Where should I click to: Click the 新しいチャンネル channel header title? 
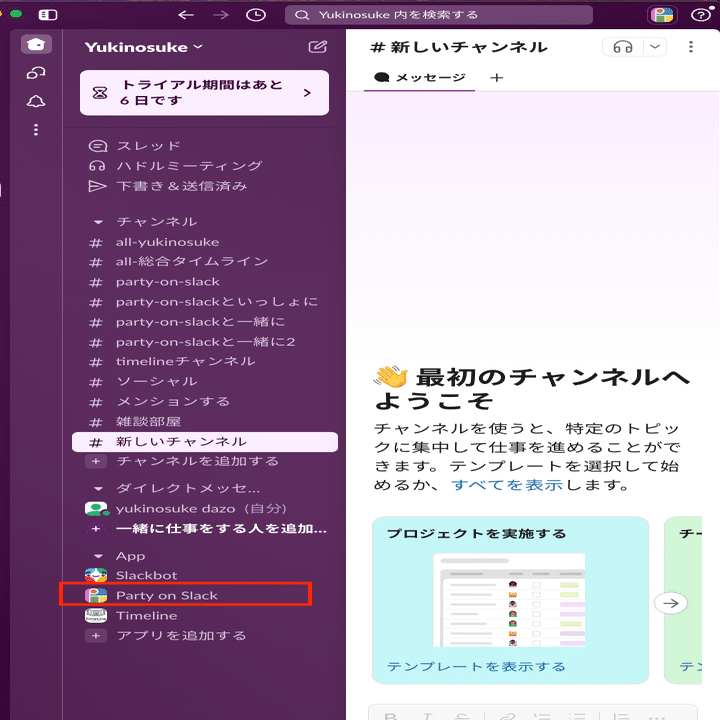[x=459, y=47]
